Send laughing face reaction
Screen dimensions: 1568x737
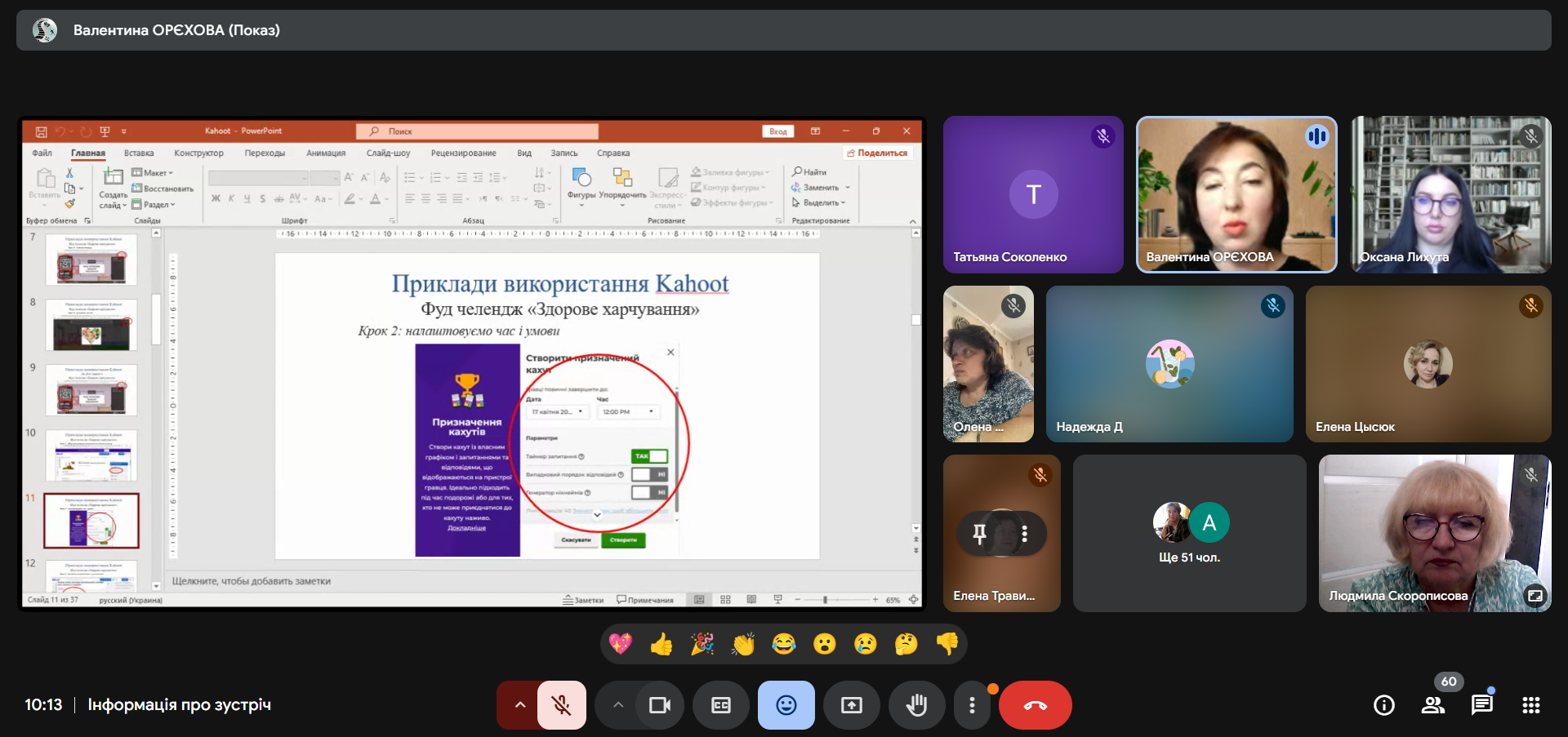784,644
